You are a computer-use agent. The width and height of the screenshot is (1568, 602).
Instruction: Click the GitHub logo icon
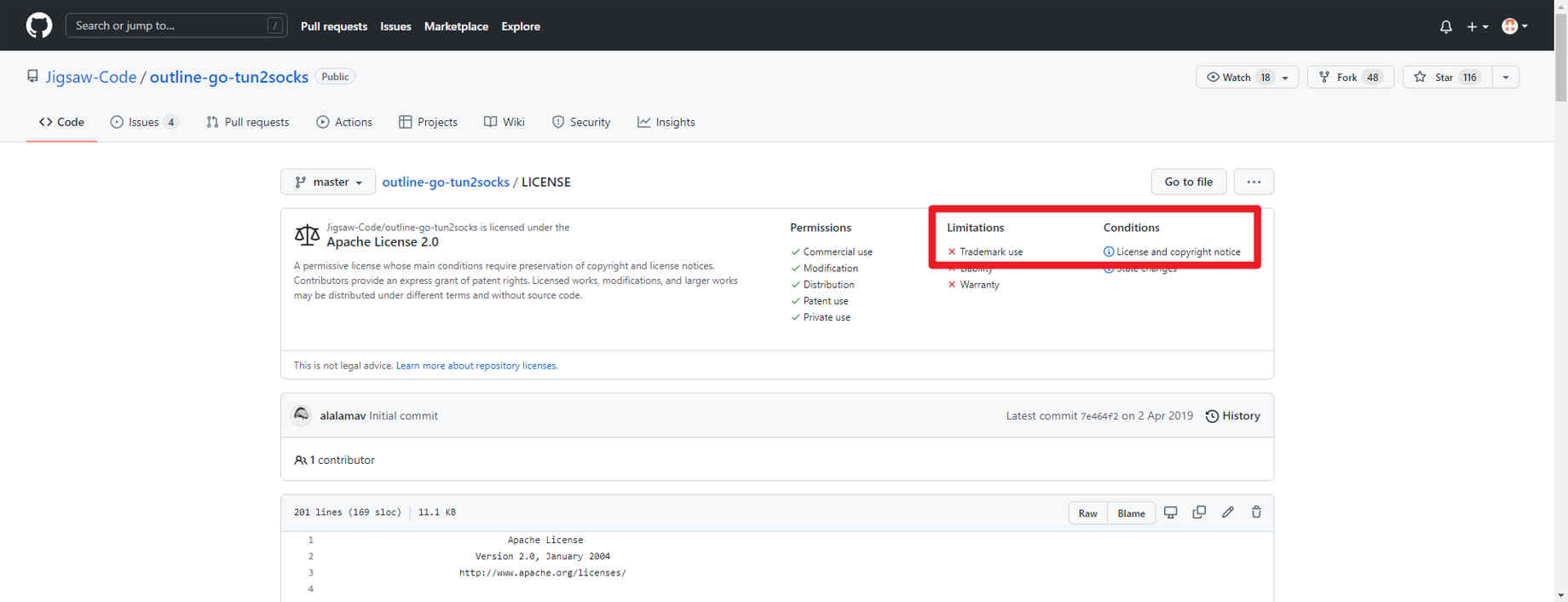coord(38,26)
